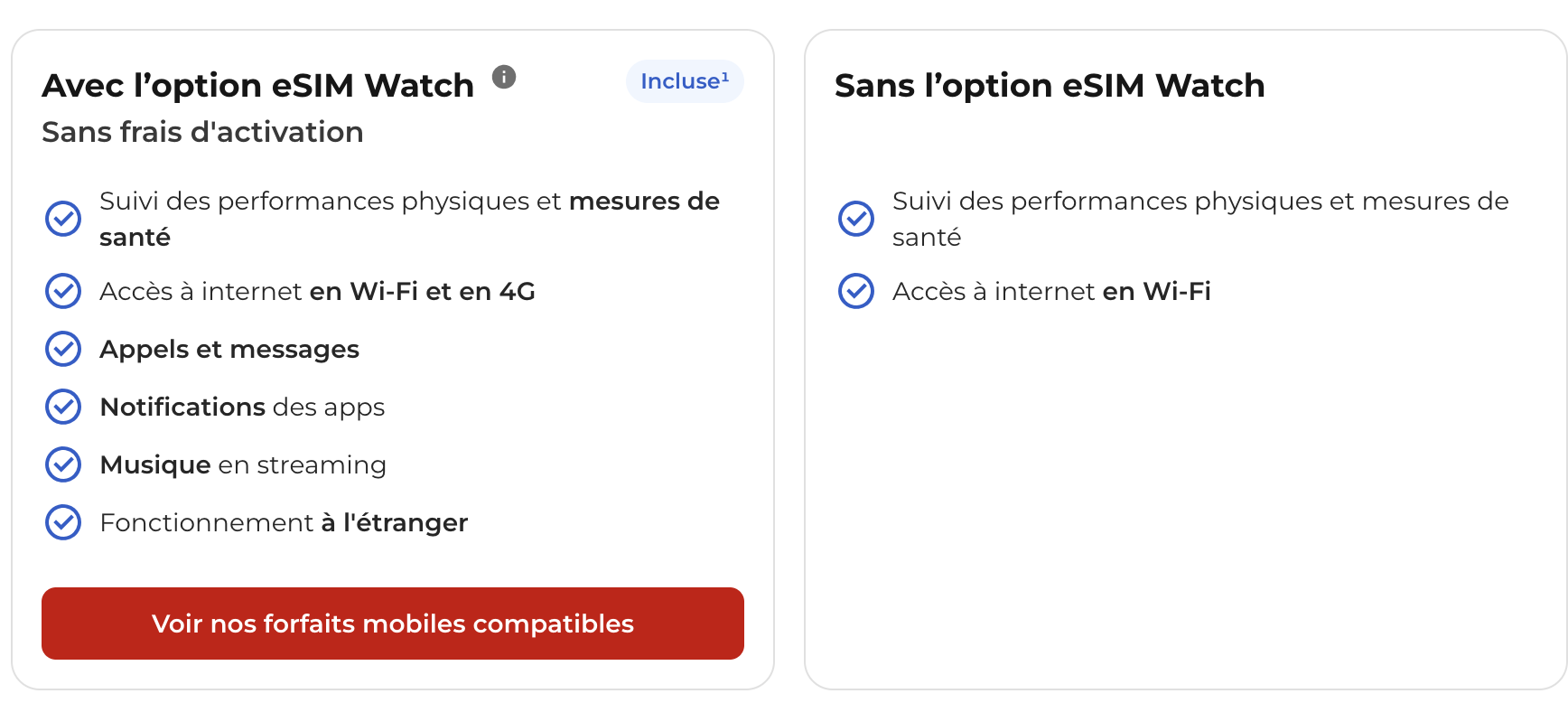Click the health tracking checkmark in the "Sans l'option" card
This screenshot has width=1568, height=703.
pos(856,219)
